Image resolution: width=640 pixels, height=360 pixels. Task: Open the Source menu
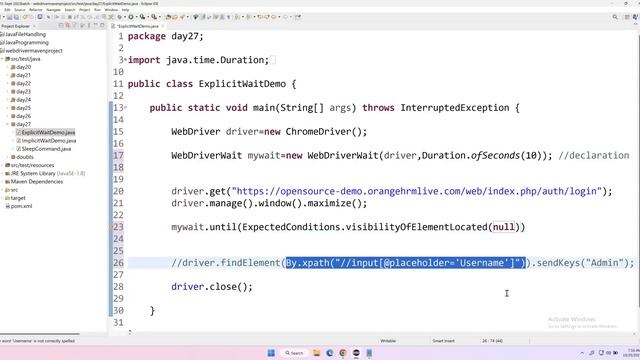[x=20, y=10]
